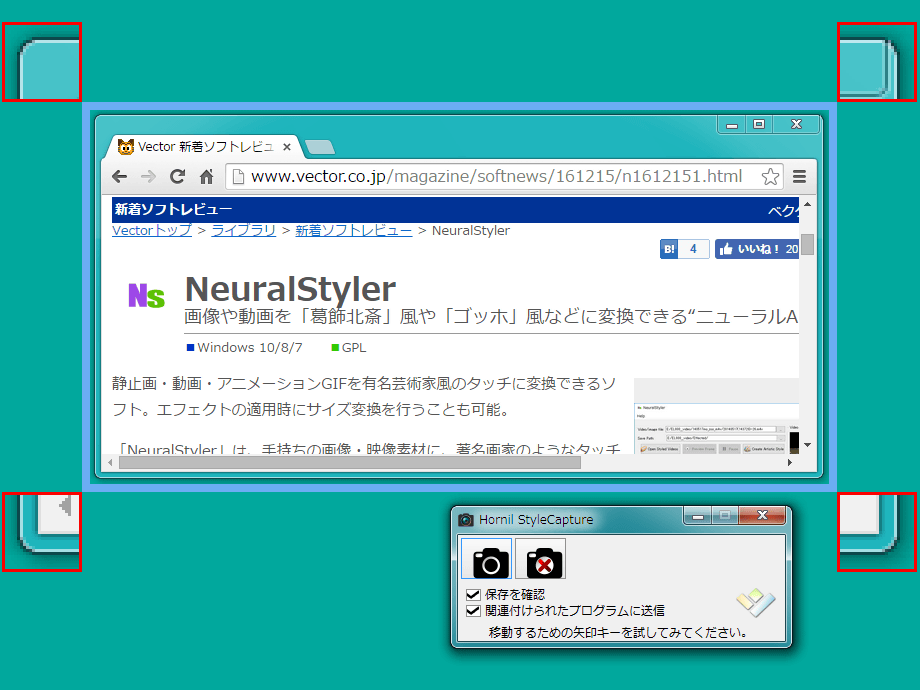Open the browser home page icon
The width and height of the screenshot is (920, 690).
pyautogui.click(x=207, y=177)
